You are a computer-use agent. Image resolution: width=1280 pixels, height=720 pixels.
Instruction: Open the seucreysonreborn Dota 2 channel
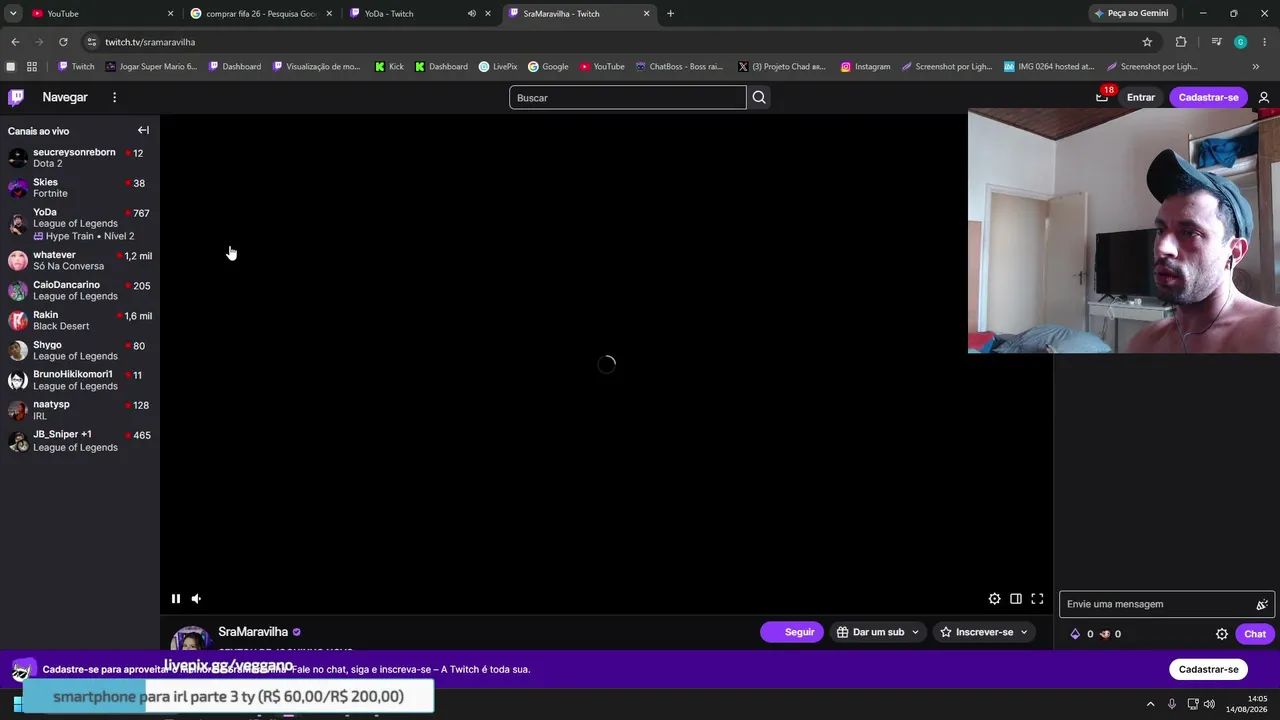80,158
